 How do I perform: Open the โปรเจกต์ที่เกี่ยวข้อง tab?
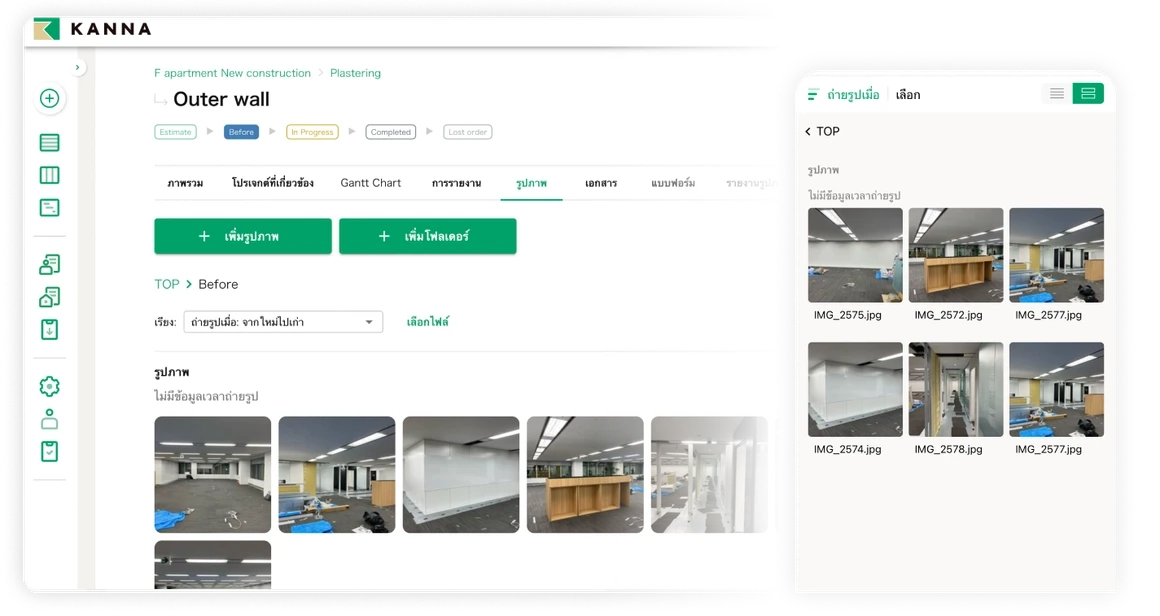pyautogui.click(x=272, y=183)
